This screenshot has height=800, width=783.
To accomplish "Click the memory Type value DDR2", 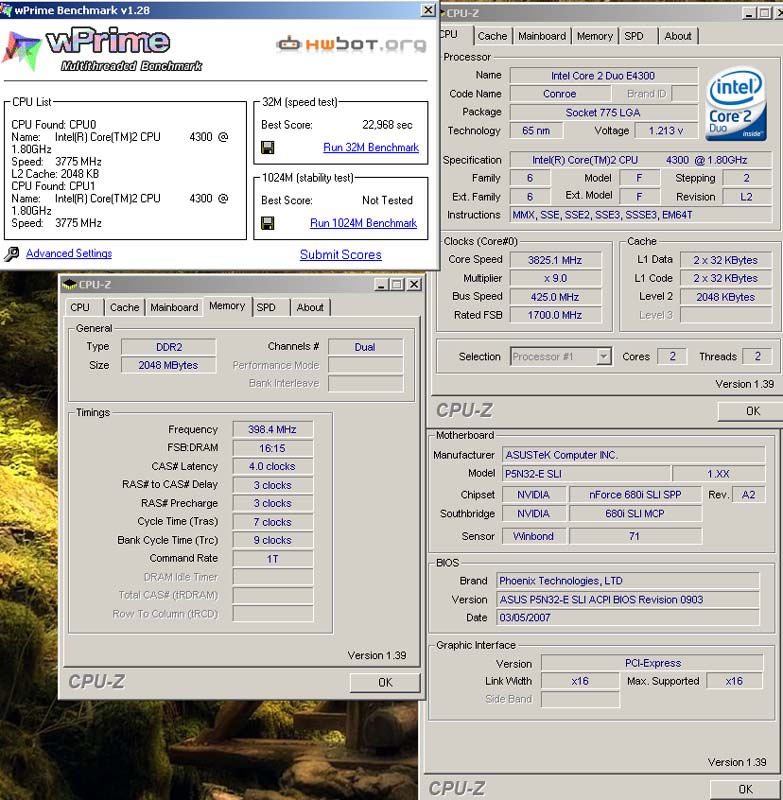I will 169,347.
